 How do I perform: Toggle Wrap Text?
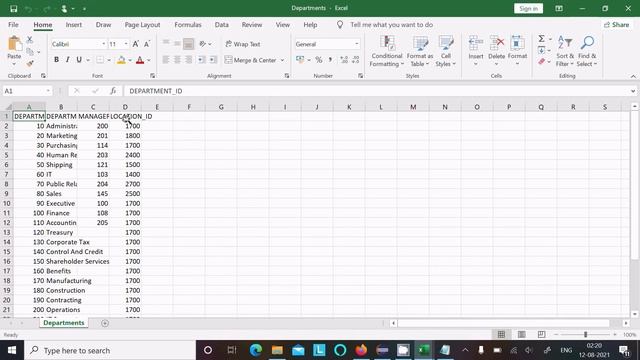pyautogui.click(x=243, y=44)
